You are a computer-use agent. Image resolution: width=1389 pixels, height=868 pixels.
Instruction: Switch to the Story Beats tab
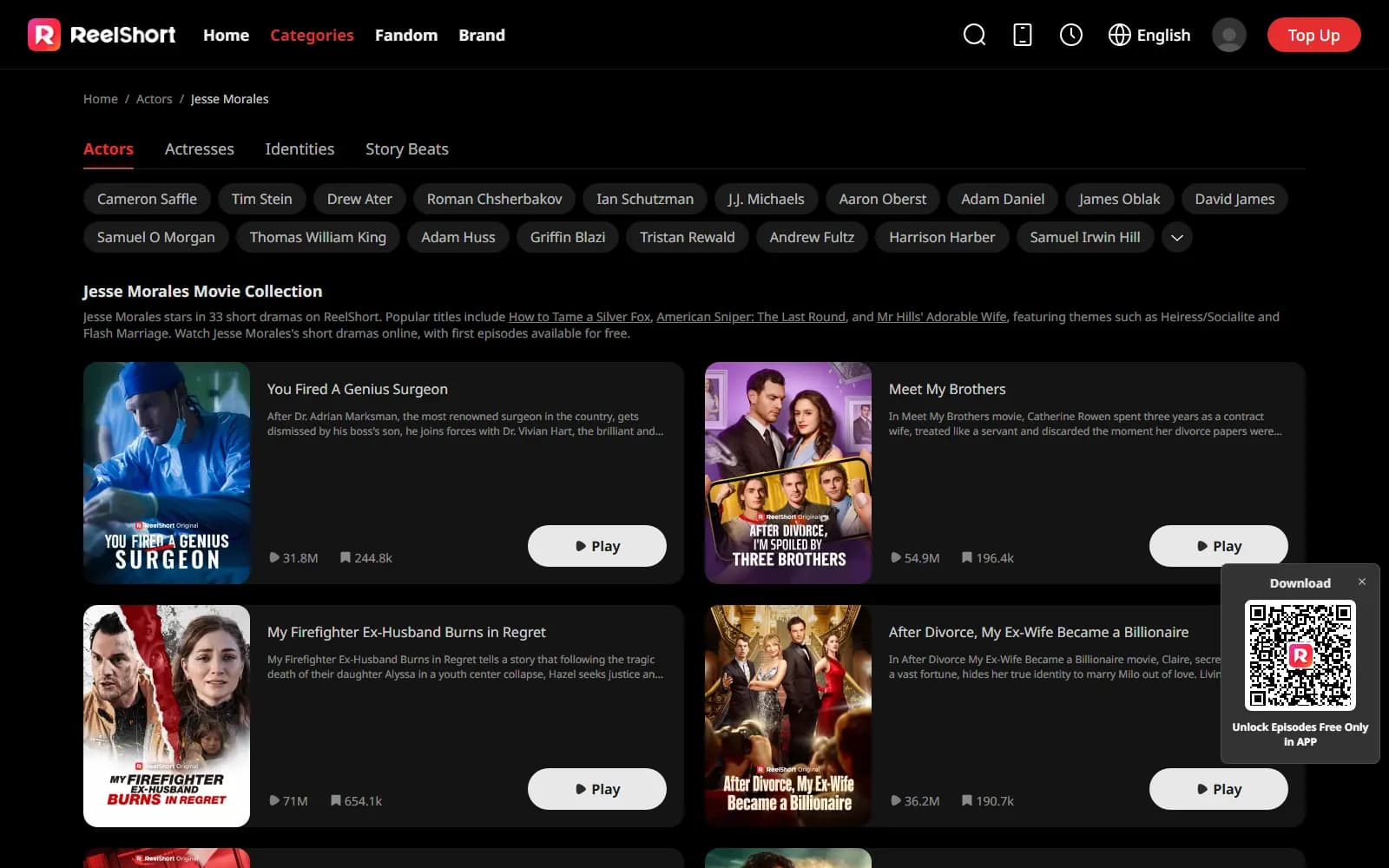pos(406,148)
